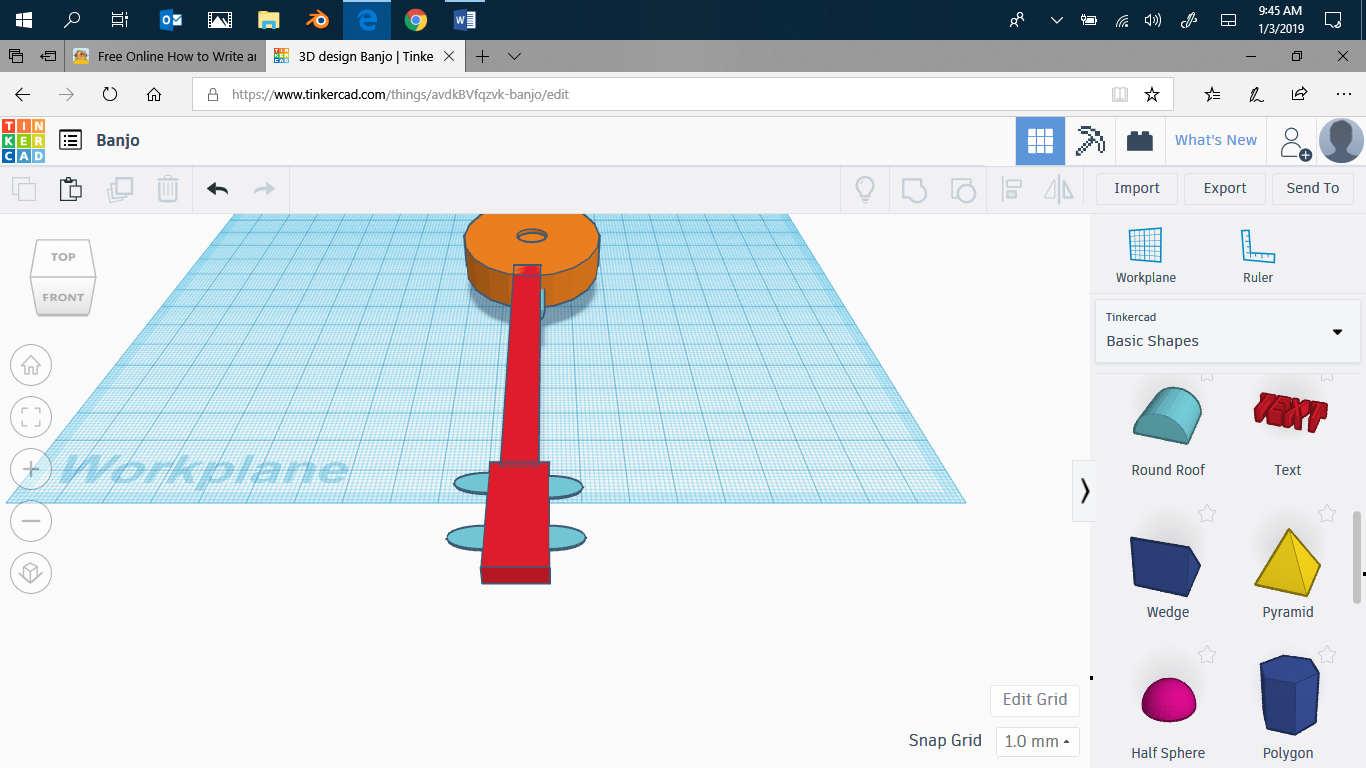Switch to the 3D design Banjo tab
The width and height of the screenshot is (1366, 768).
point(365,56)
